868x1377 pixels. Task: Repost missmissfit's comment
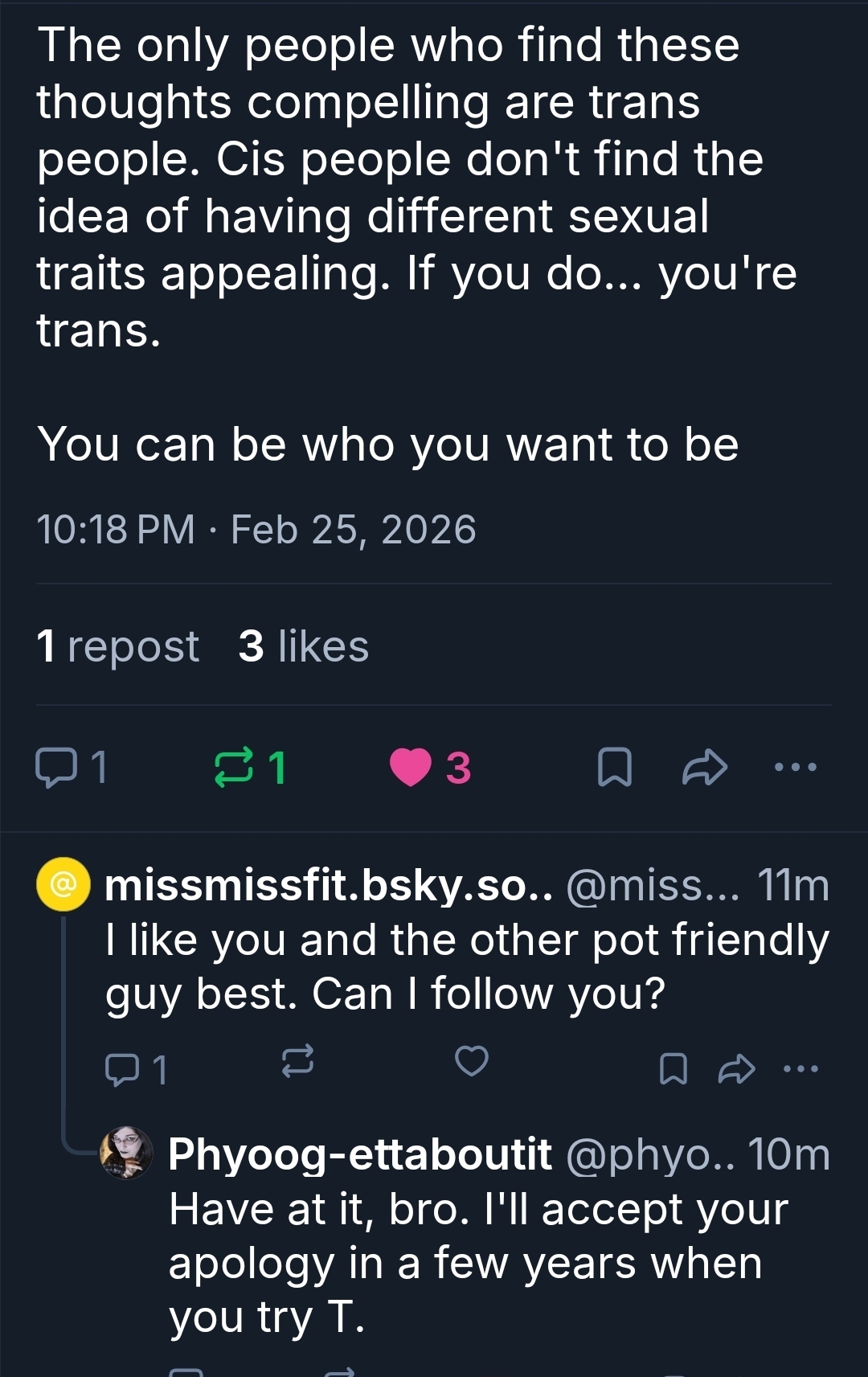pos(297,1062)
